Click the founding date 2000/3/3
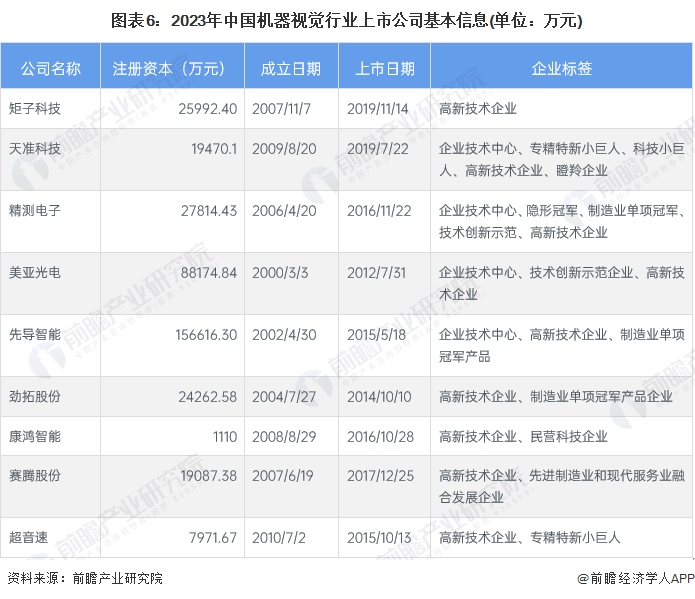The height and width of the screenshot is (599, 695). (280, 273)
